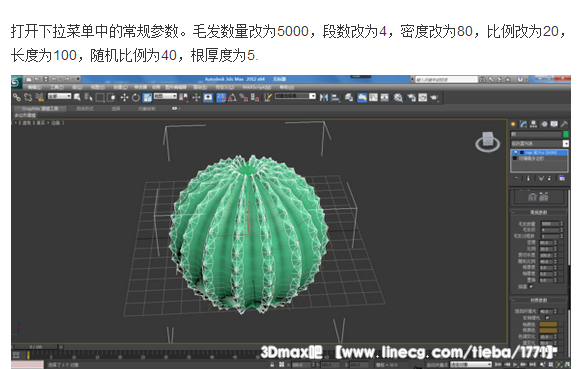Toggle Keyboard Shortcut Override icon
Image resolution: width=582 pixels, height=369 pixels.
[x=208, y=97]
